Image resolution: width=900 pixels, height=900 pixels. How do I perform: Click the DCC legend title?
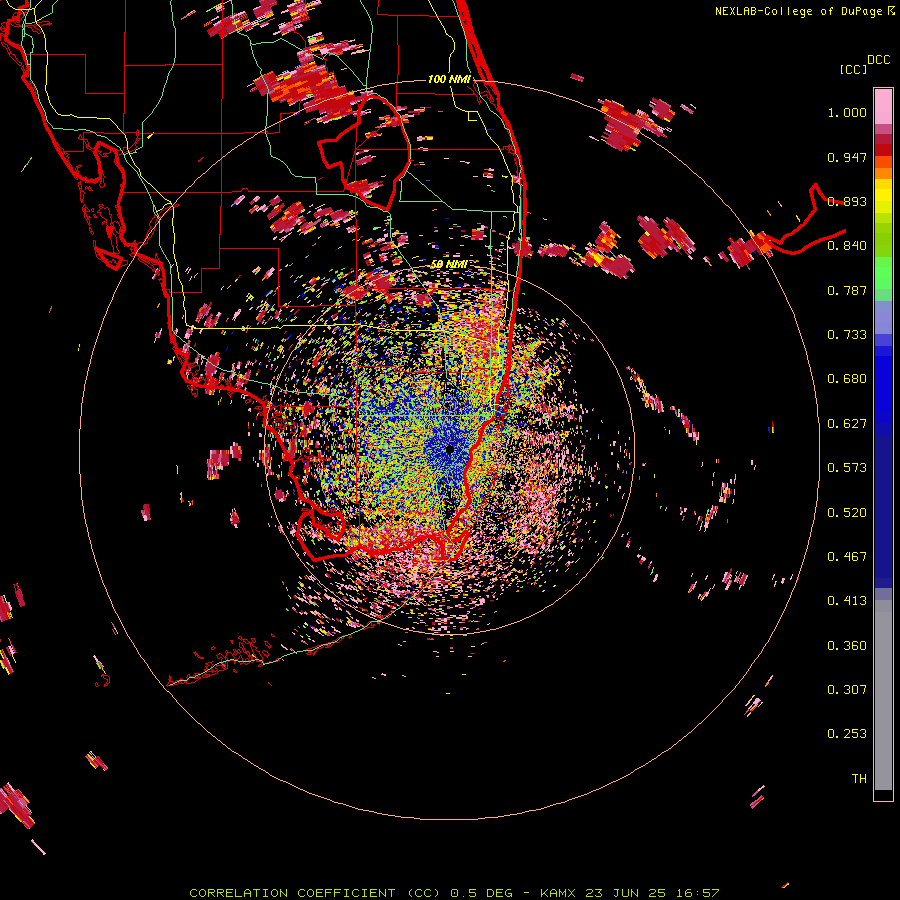[879, 60]
